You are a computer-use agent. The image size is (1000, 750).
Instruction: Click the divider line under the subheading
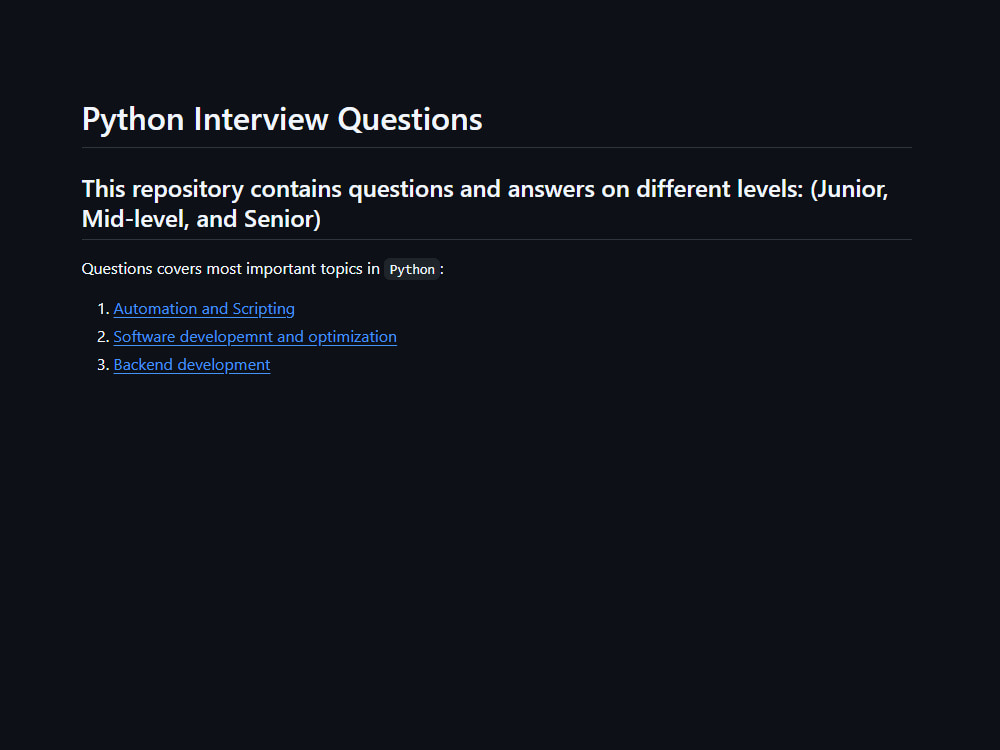pos(497,239)
